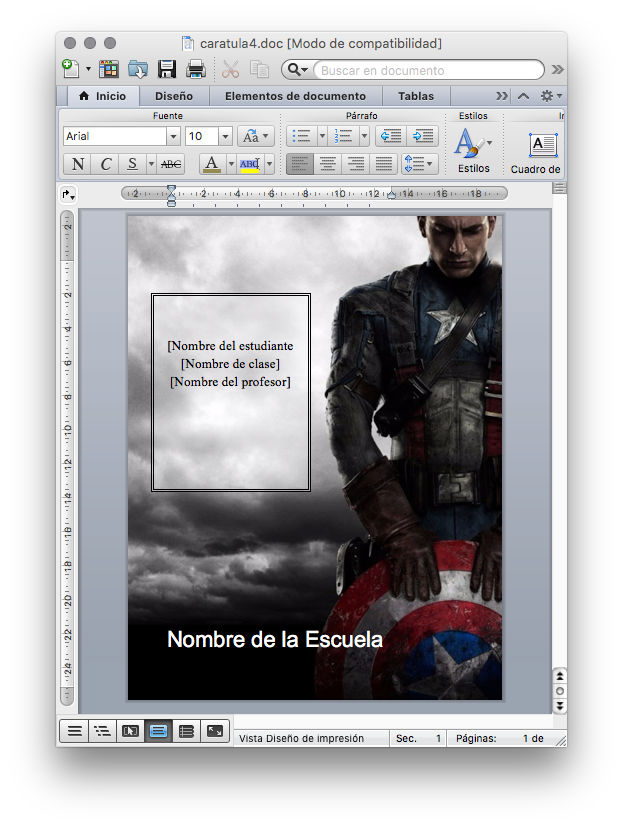The width and height of the screenshot is (623, 827).
Task: Toggle strikethrough ABC button
Action: [170, 164]
